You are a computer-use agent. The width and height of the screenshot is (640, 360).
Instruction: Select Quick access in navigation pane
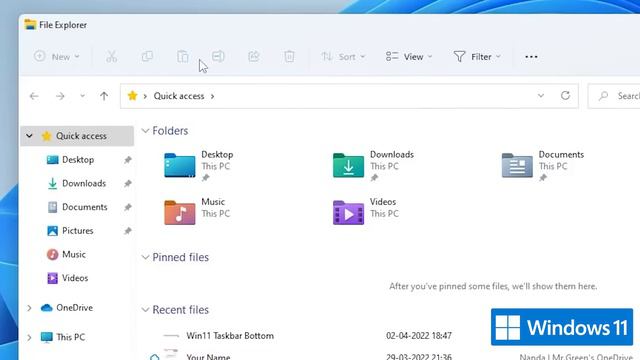tap(77, 136)
